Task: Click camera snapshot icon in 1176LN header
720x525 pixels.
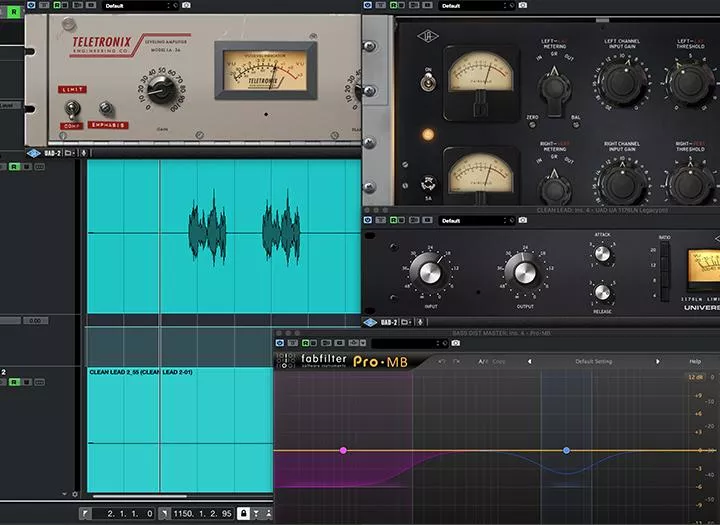Action: click(x=523, y=220)
